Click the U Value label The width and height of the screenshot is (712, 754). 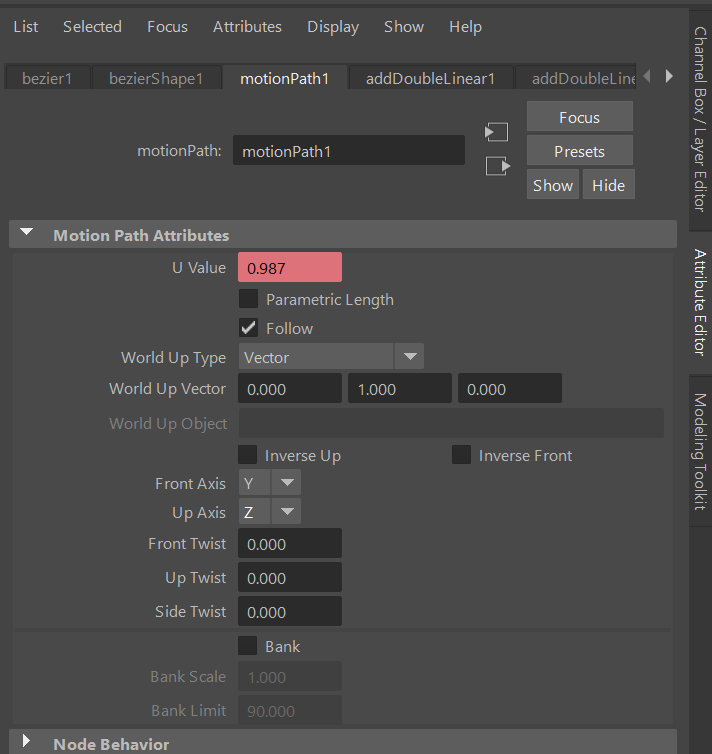tap(199, 267)
